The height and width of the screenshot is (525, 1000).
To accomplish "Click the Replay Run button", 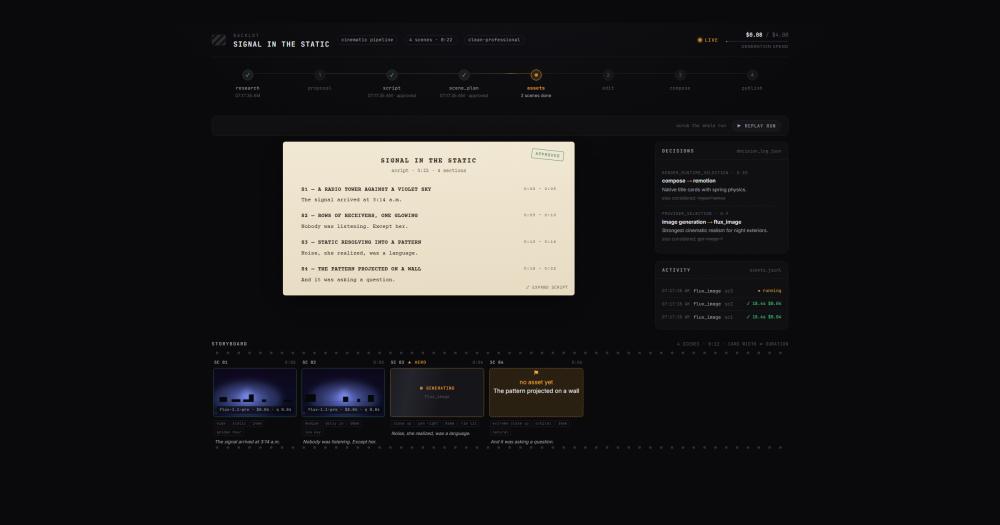I will click(x=756, y=126).
